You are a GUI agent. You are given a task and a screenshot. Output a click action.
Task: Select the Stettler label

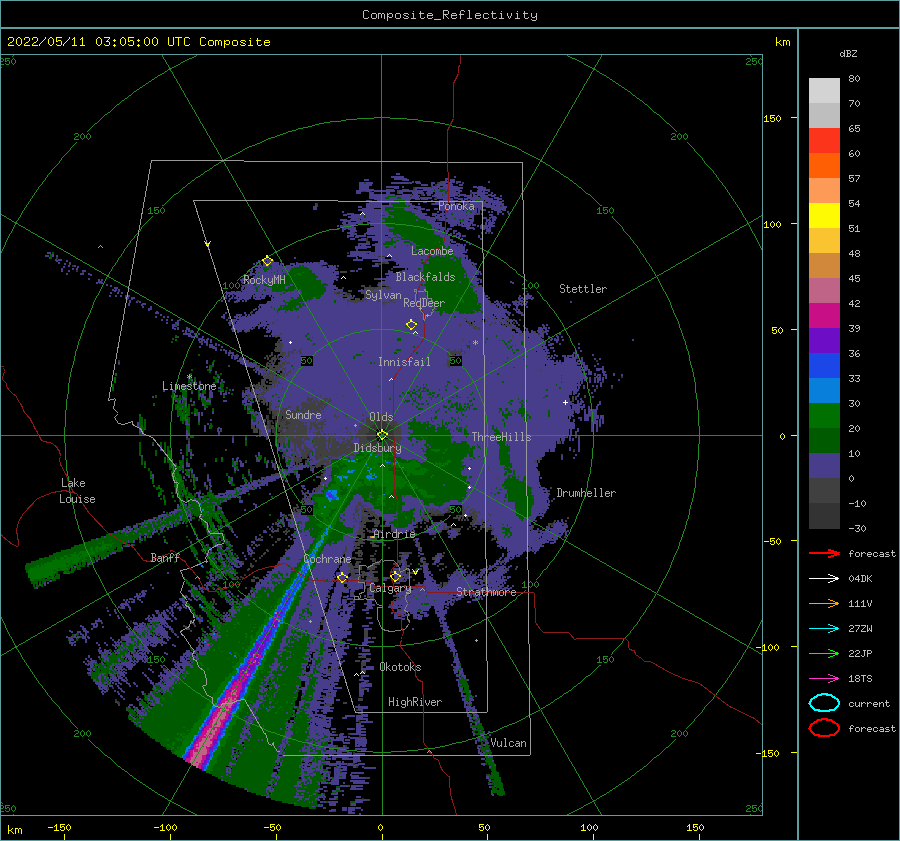coord(583,289)
